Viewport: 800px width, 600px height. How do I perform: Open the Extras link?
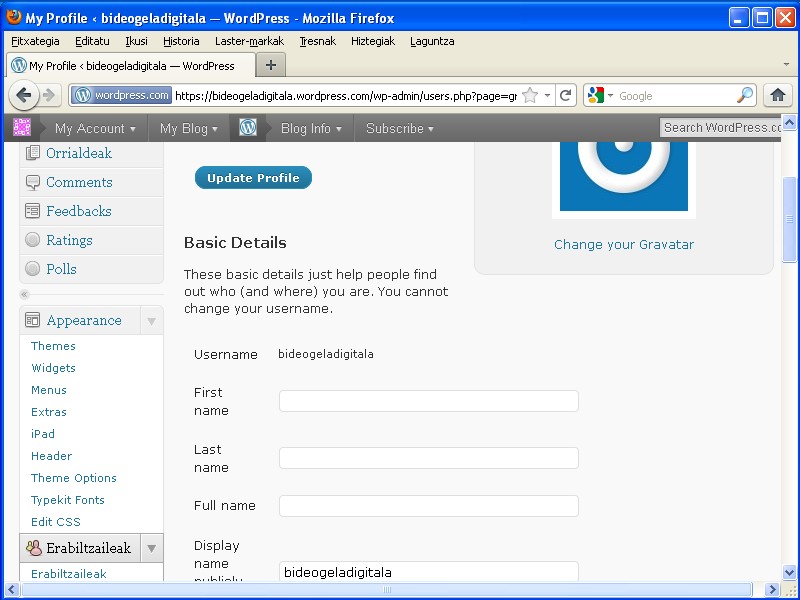[48, 412]
